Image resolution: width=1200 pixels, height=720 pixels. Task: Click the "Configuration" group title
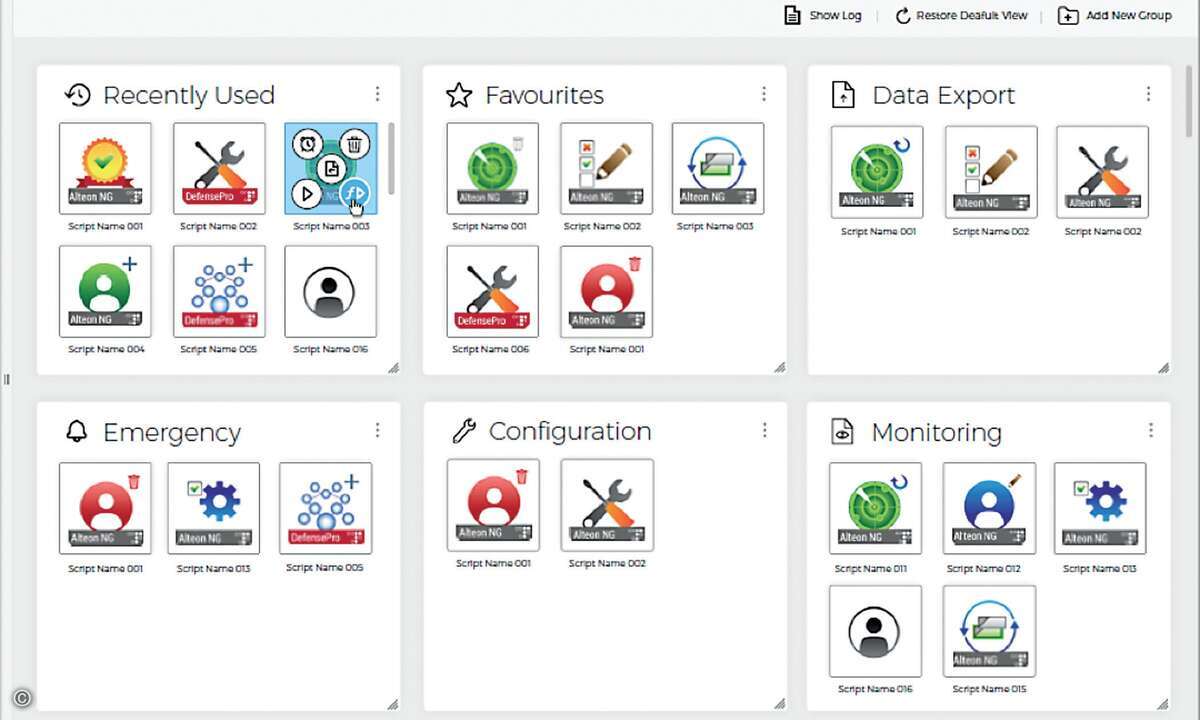point(570,431)
